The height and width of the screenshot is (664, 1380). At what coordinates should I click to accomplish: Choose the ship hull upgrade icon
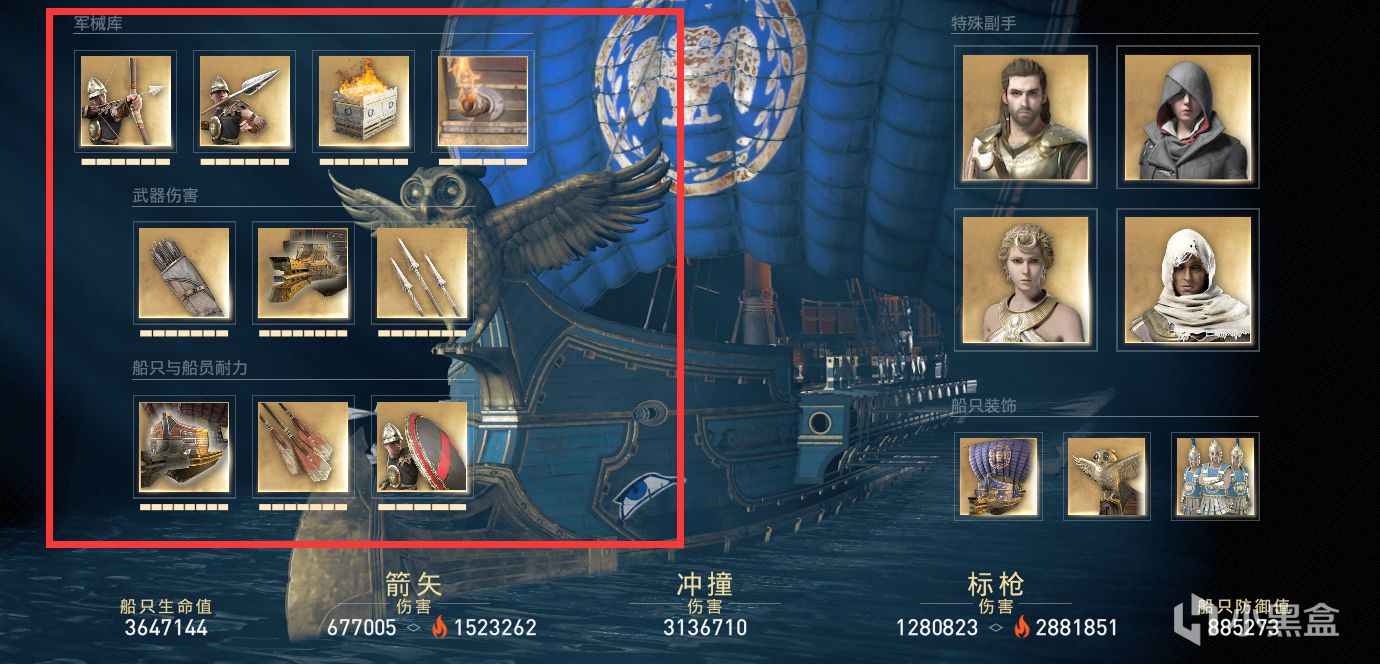coord(184,447)
